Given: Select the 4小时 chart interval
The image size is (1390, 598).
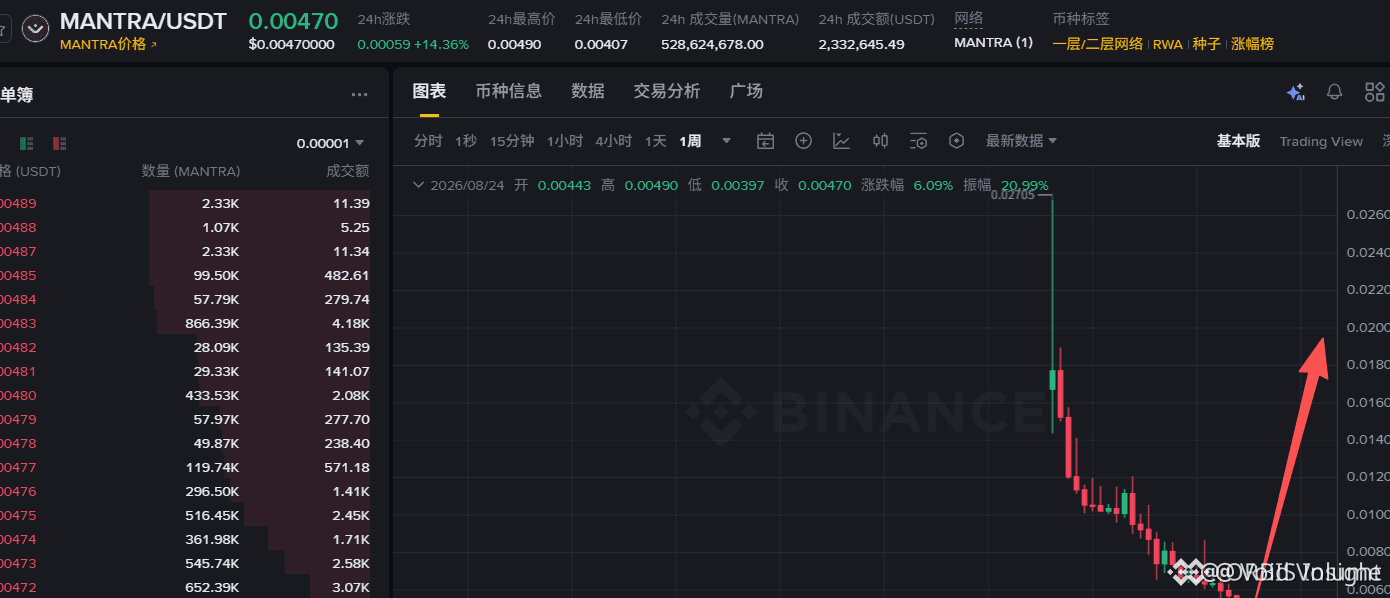Looking at the screenshot, I should [613, 141].
